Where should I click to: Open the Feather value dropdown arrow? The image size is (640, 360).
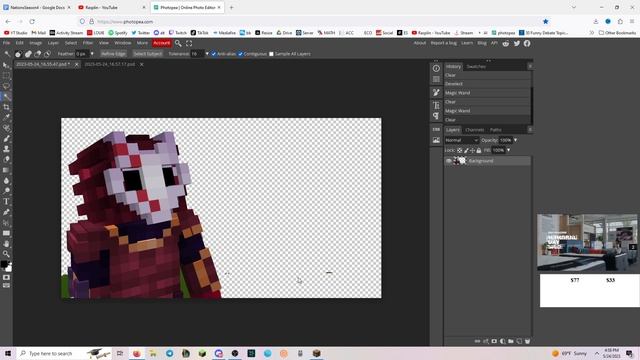pyautogui.click(x=92, y=54)
